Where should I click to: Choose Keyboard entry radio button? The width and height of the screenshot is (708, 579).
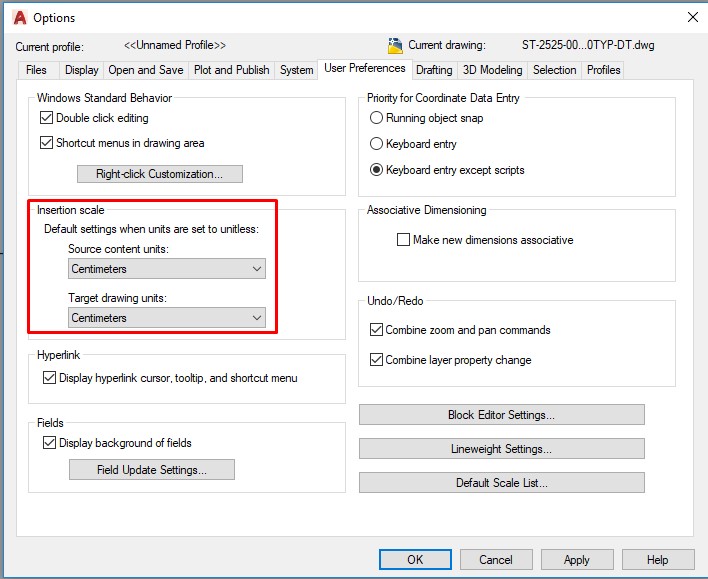(x=377, y=144)
